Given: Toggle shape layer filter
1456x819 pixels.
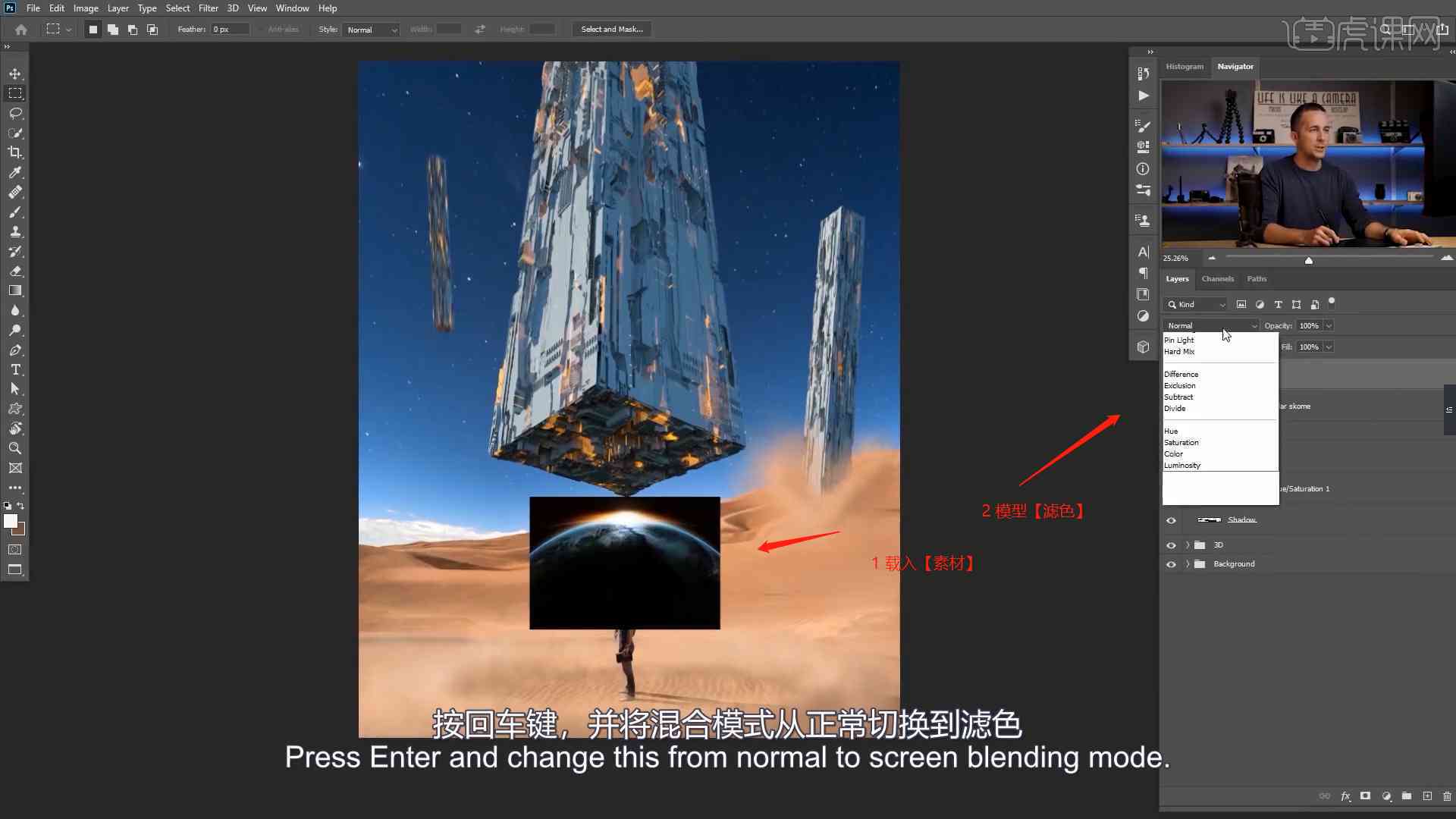Looking at the screenshot, I should 1296,304.
